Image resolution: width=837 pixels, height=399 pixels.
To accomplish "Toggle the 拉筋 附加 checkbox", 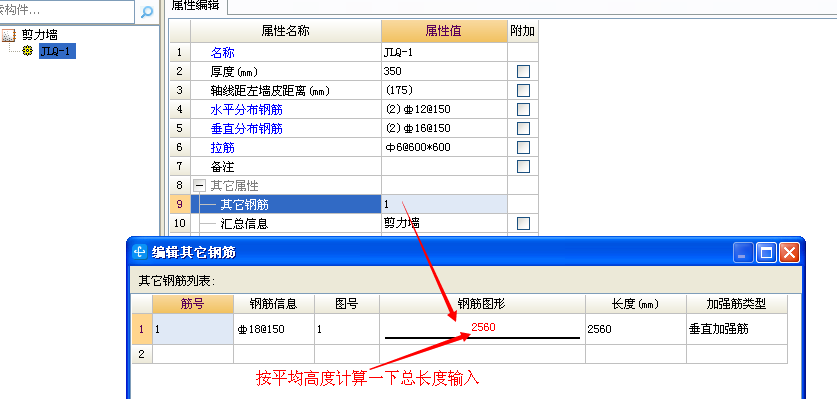I will click(x=523, y=147).
